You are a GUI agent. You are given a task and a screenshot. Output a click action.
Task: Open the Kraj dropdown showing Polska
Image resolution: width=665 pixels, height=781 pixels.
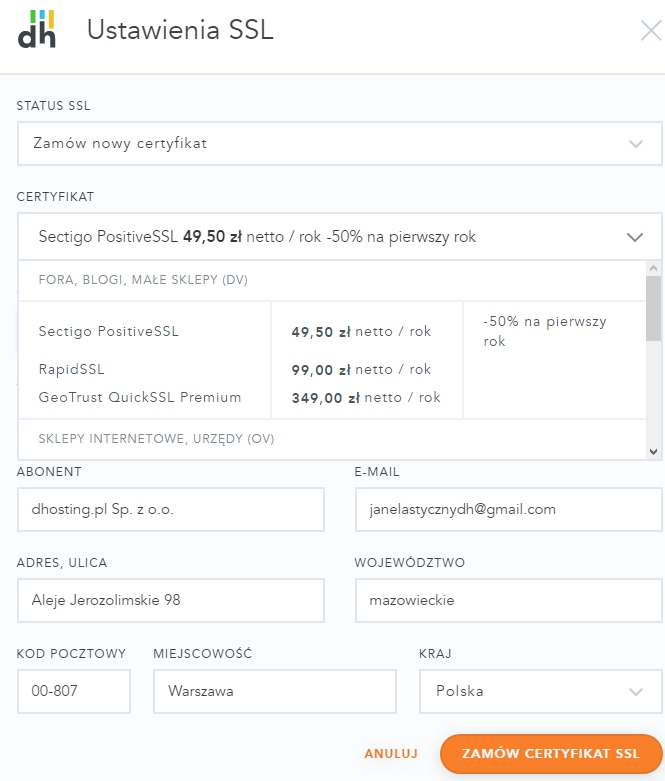pos(540,691)
